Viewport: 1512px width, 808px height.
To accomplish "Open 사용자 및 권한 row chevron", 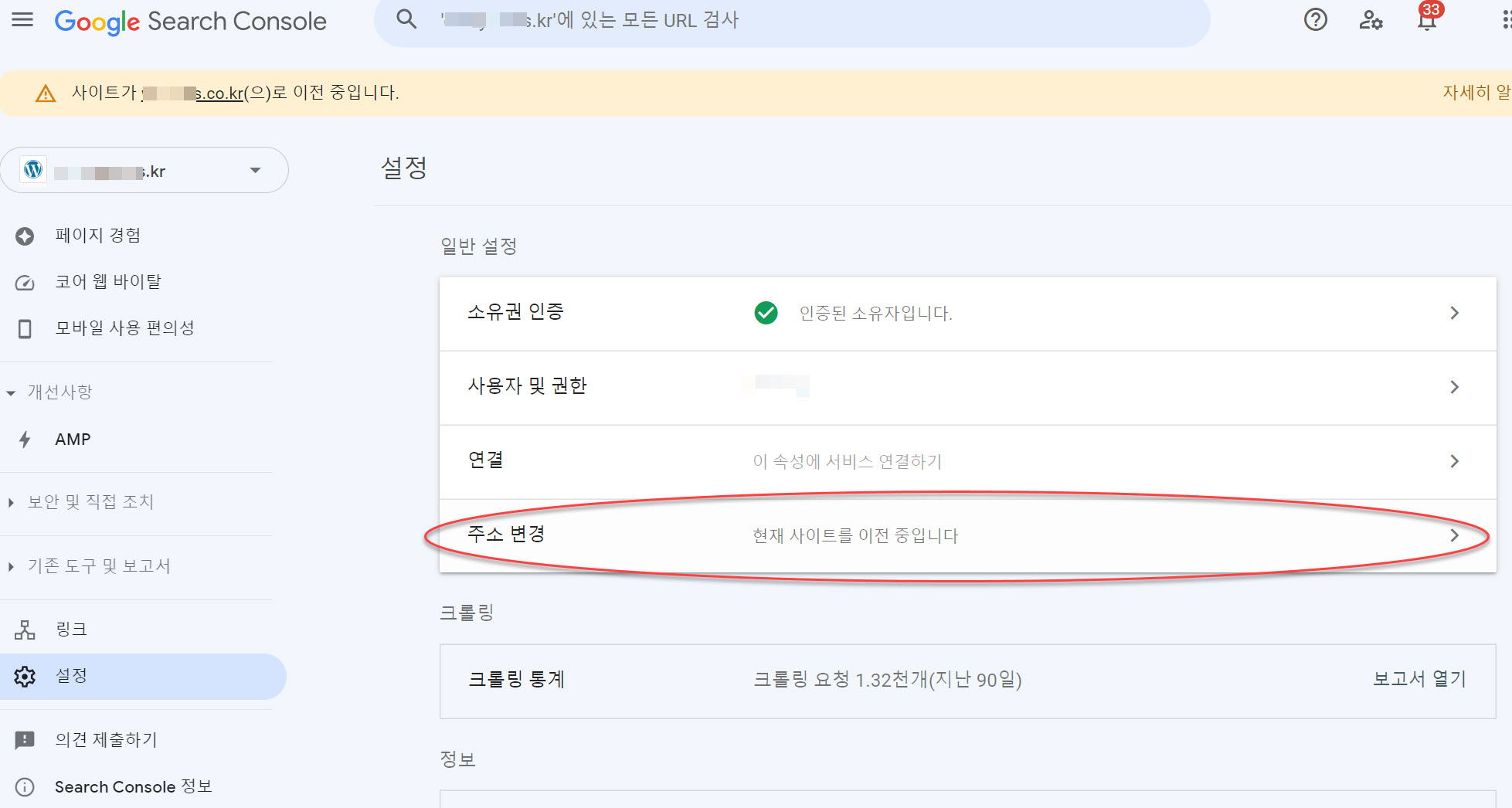I will tap(1454, 387).
